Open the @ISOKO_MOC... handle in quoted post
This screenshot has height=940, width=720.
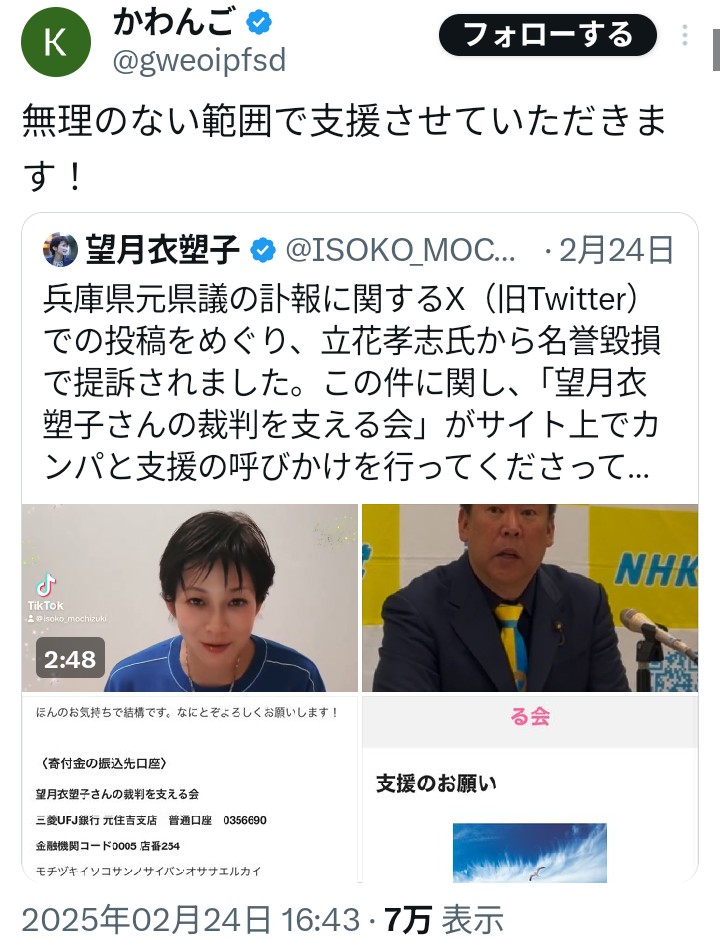pos(400,251)
